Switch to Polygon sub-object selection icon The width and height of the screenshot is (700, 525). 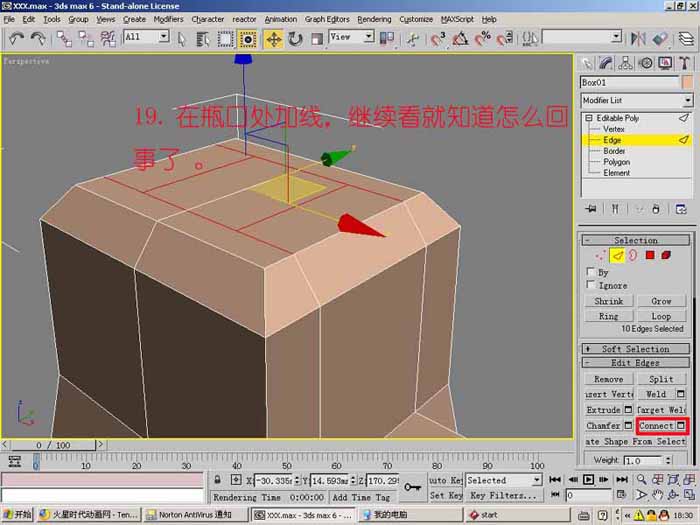[650, 255]
